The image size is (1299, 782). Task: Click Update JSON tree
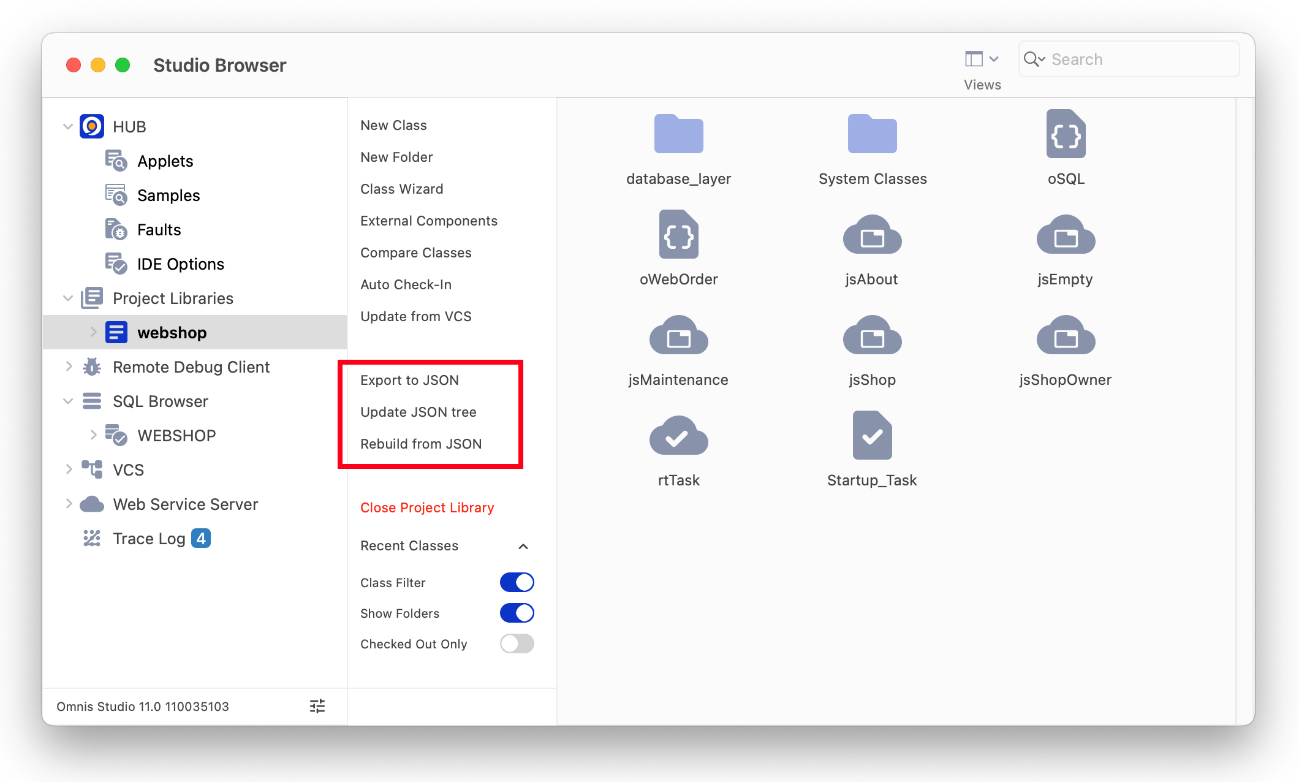(x=418, y=412)
